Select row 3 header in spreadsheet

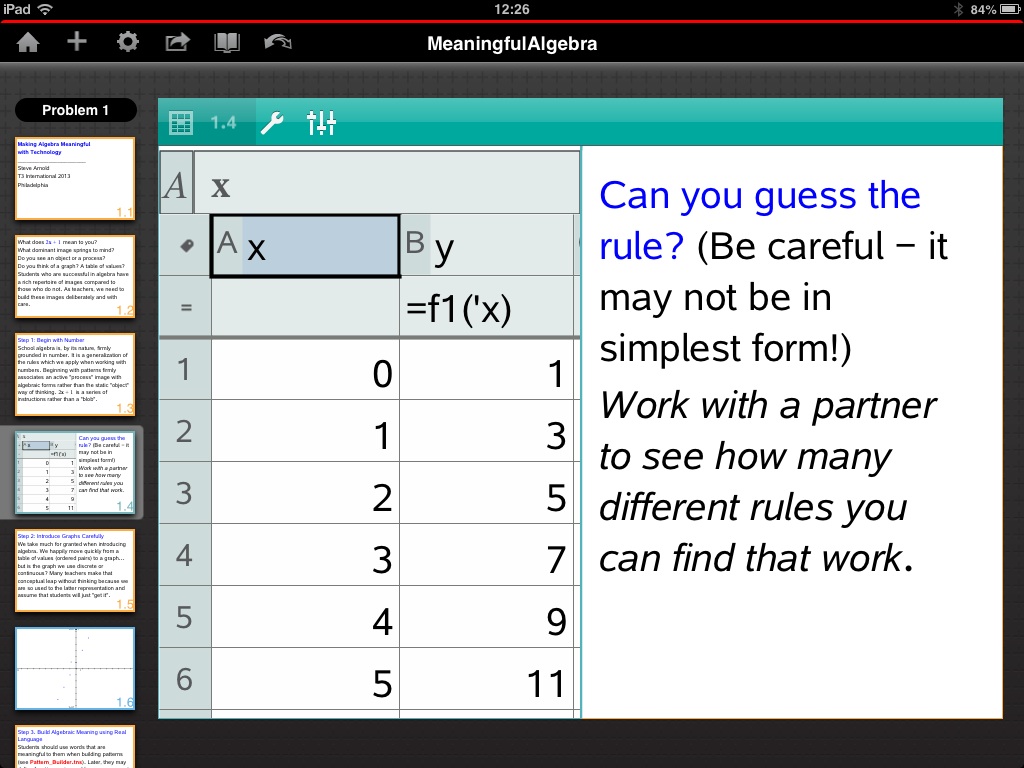coord(185,493)
